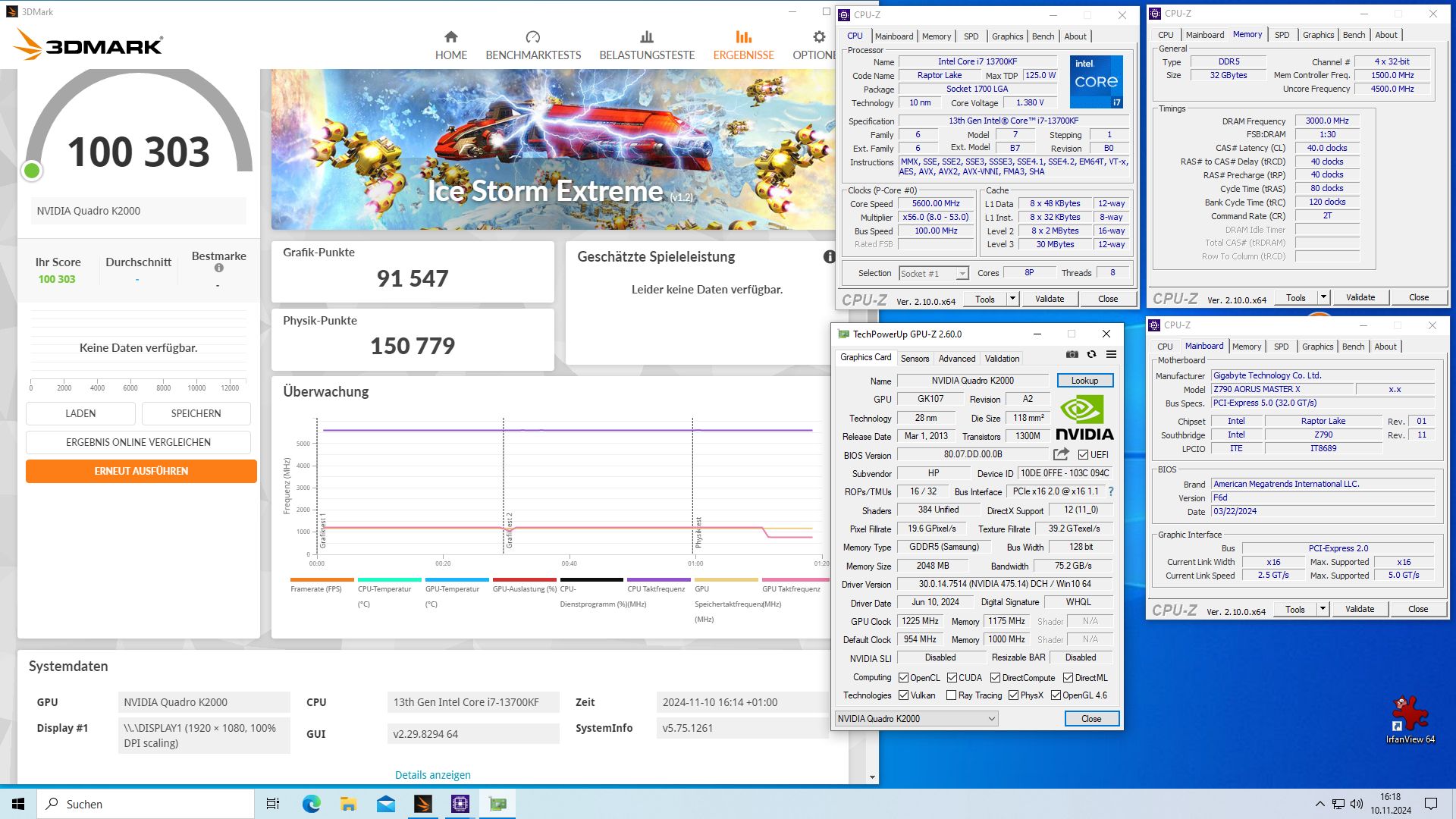
Task: Take GPU-Z screenshot with camera icon
Action: tap(1072, 354)
